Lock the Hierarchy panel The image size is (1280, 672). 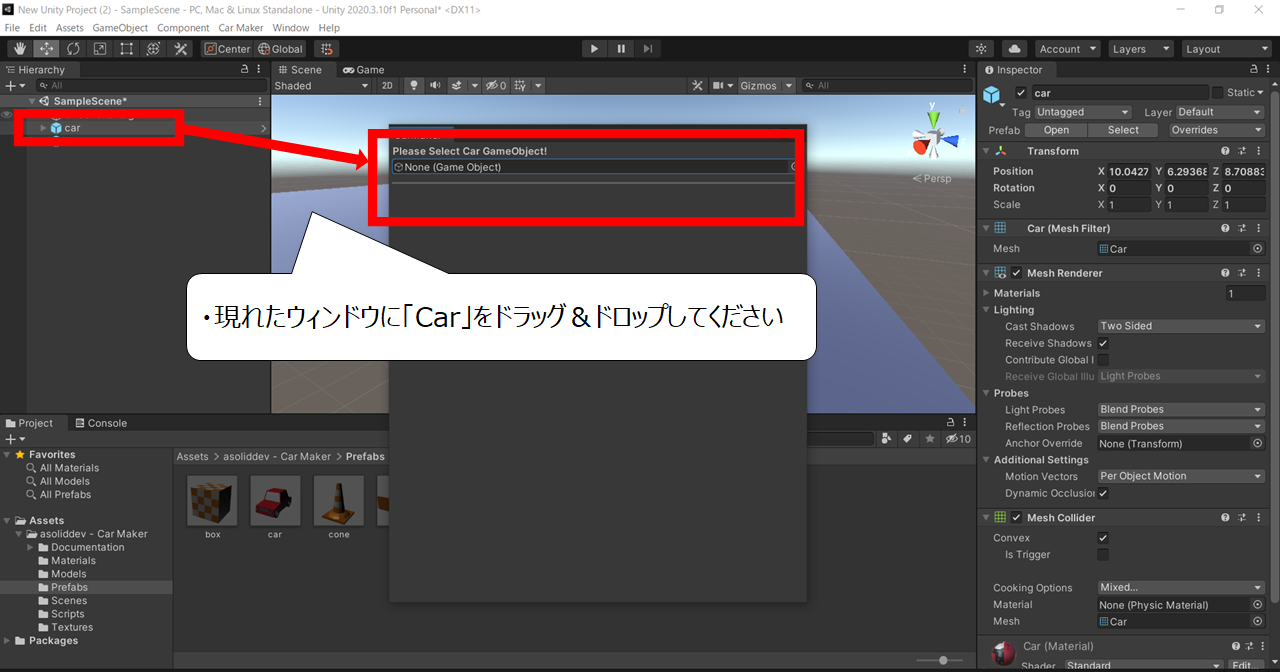[245, 70]
